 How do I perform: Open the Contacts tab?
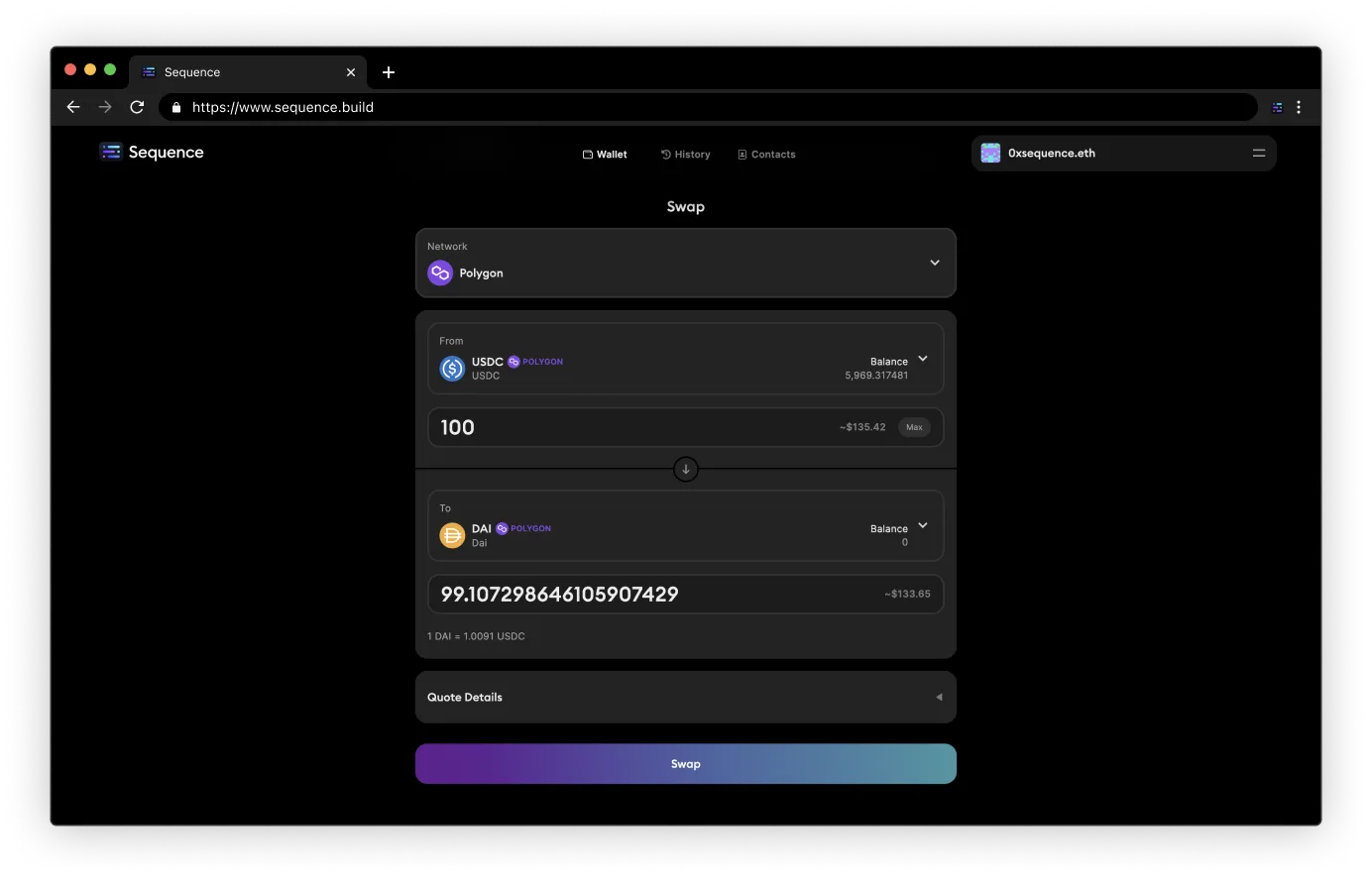point(767,155)
